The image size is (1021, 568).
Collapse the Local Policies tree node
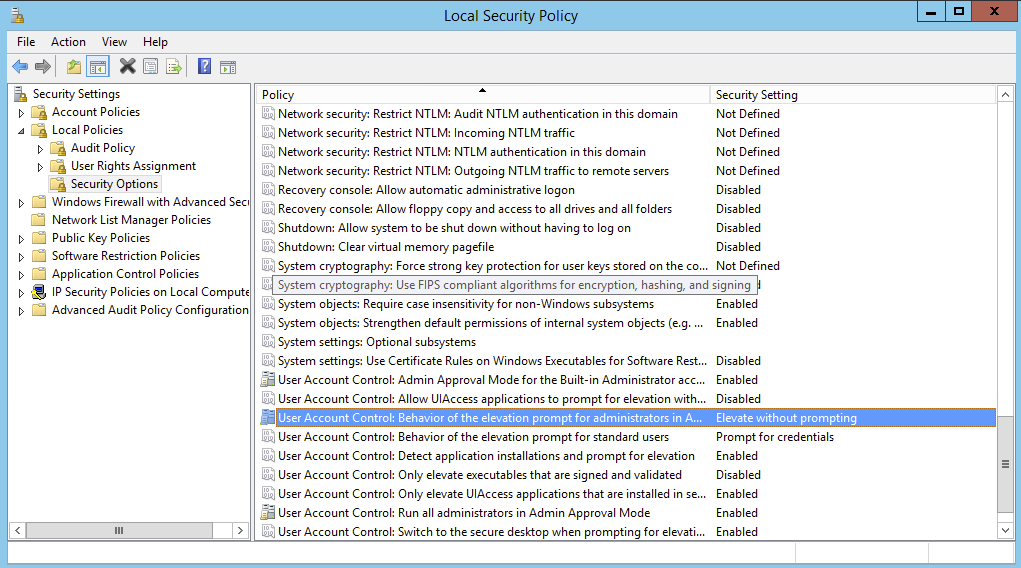click(x=22, y=131)
